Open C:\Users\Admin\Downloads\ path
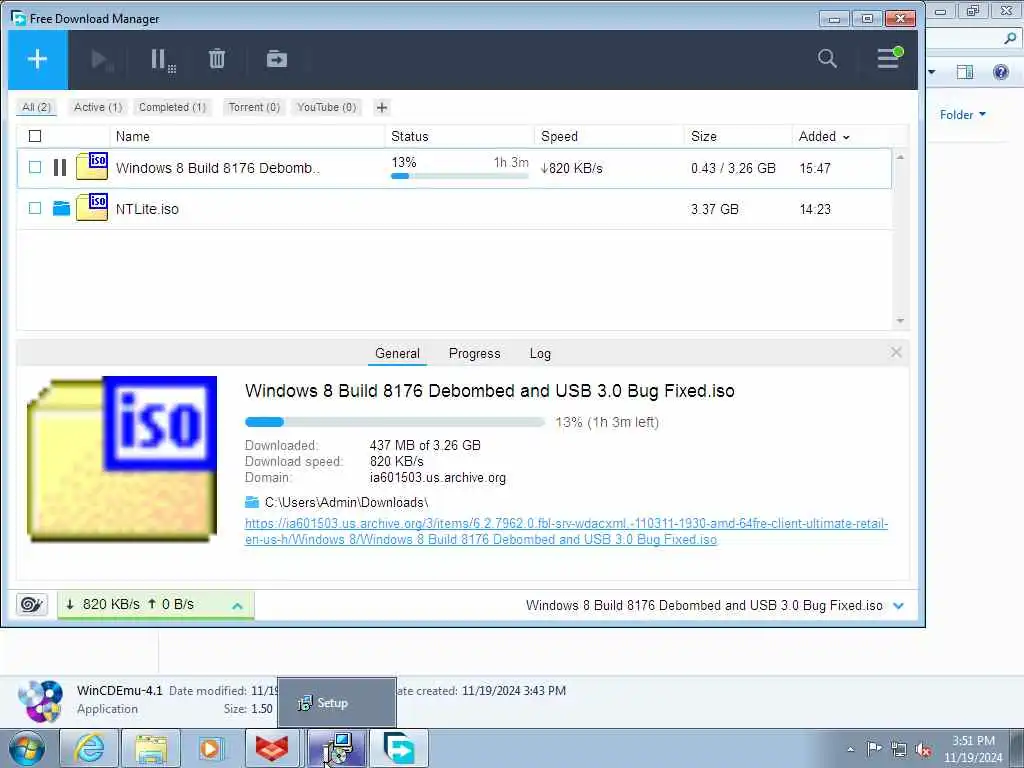Screen dimensions: 1024x768 (347, 502)
